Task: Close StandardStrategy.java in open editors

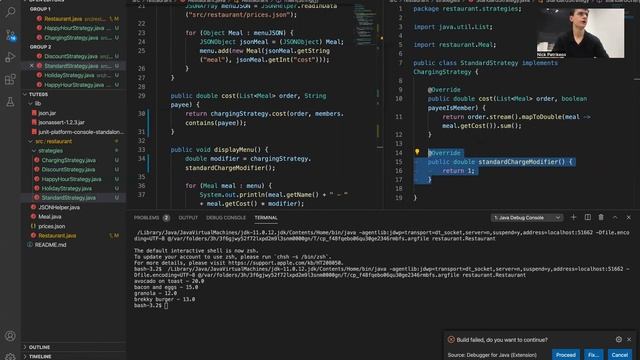Action: (x=32, y=66)
